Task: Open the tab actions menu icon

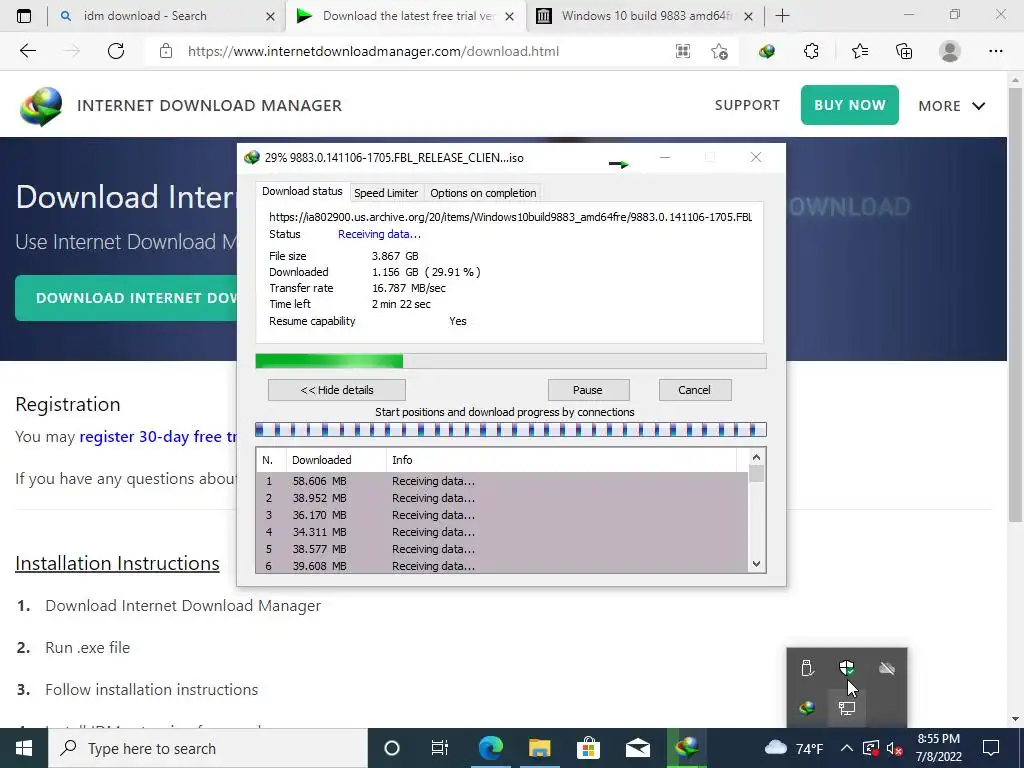Action: [x=24, y=16]
